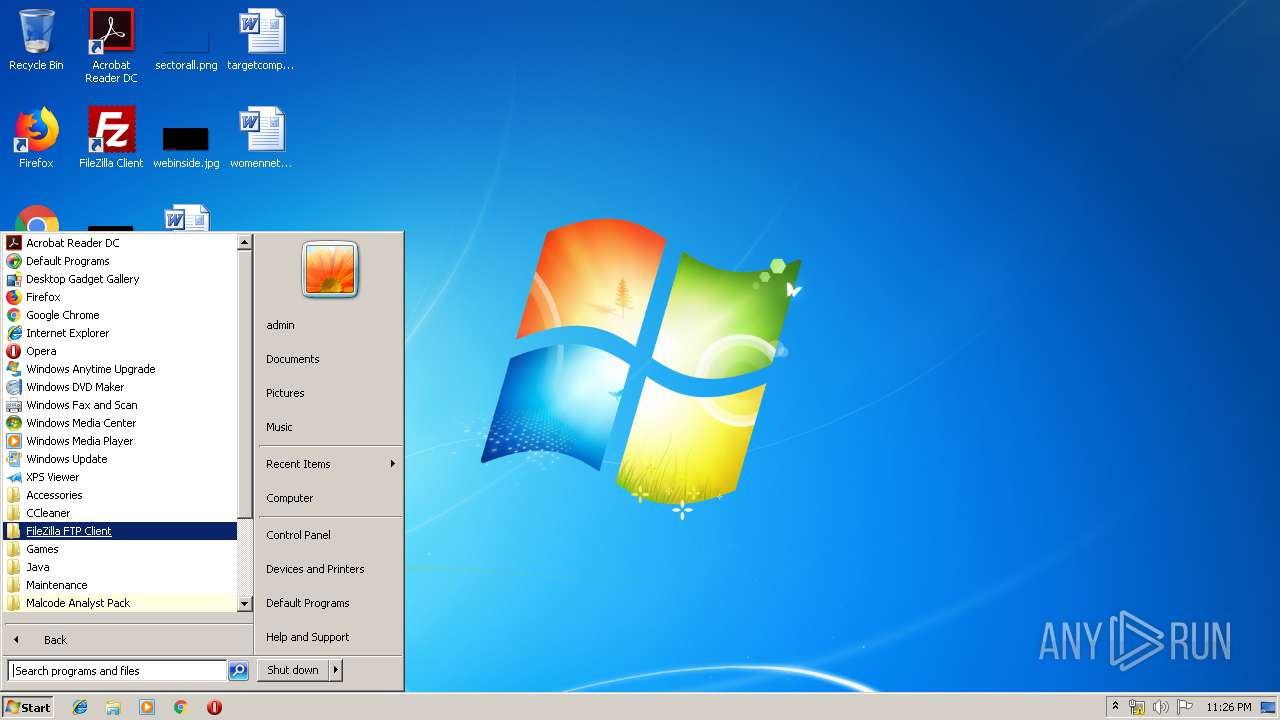This screenshot has height=720, width=1280.
Task: Open Pictures from Start menu
Action: click(329, 393)
